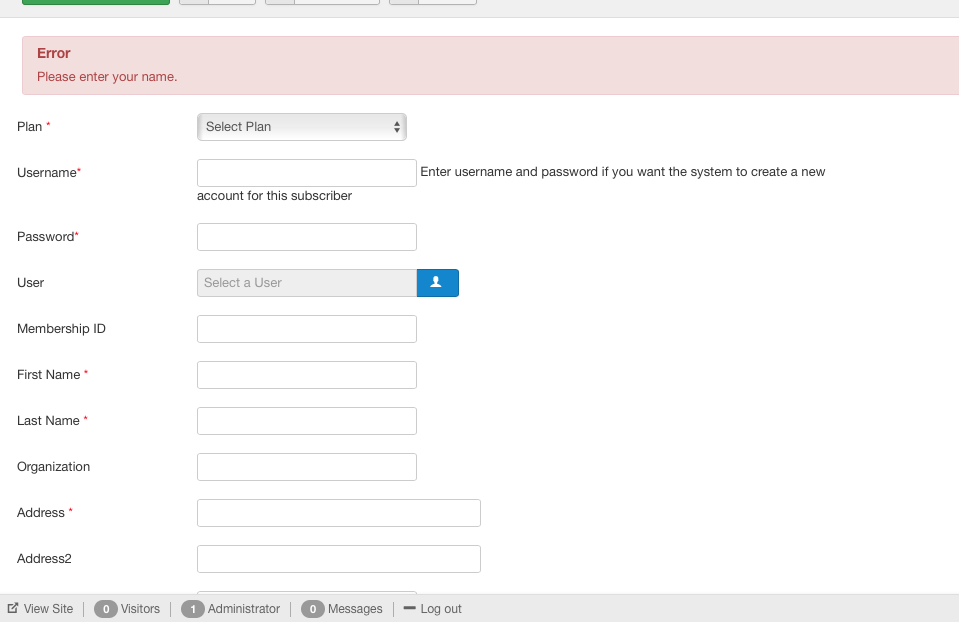This screenshot has width=959, height=622.
Task: Click the Administrator count badge
Action: point(193,609)
